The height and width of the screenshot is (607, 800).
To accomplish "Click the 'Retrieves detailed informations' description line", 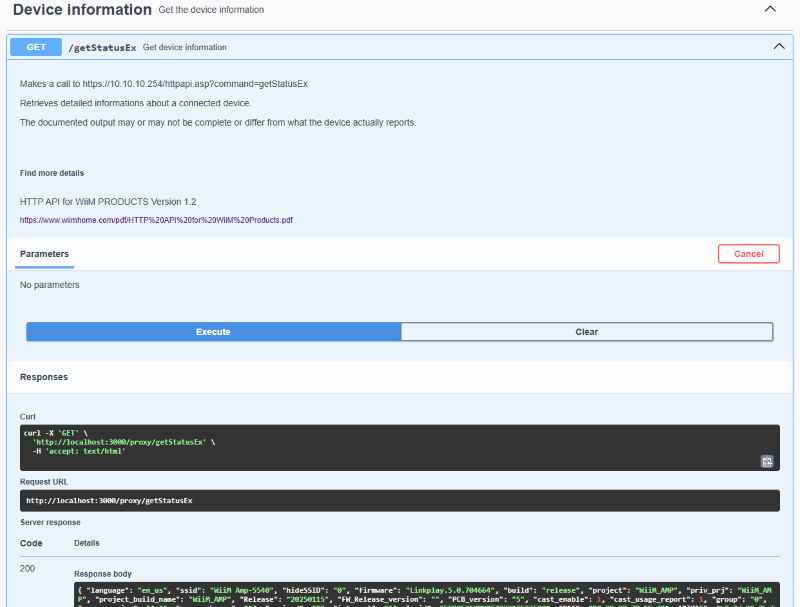I will 135,103.
